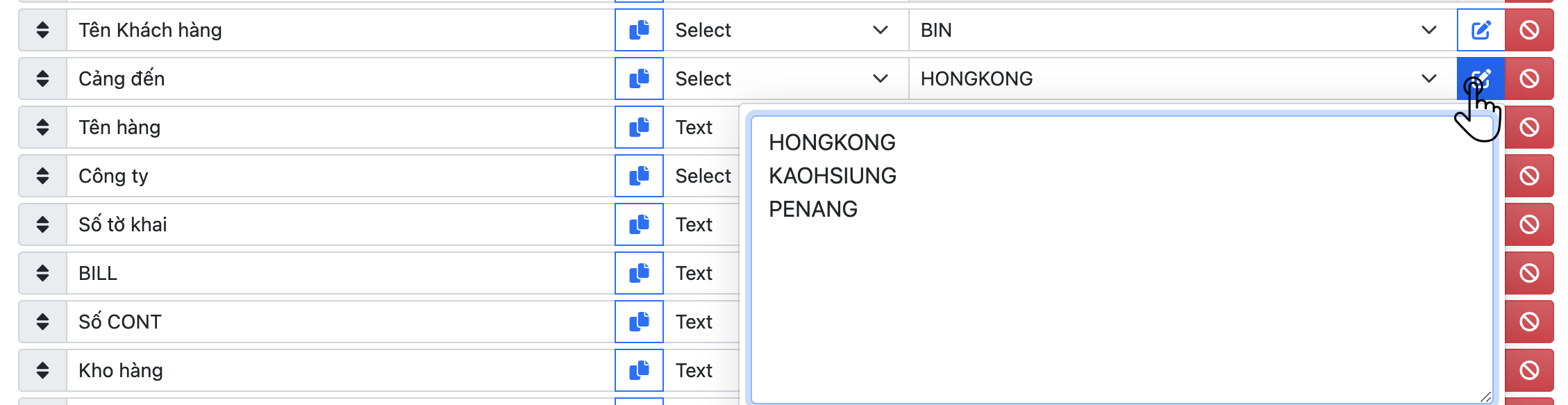Screen dimensions: 1568x405
Task: Click the Tên hàng name field
Action: [x=340, y=127]
